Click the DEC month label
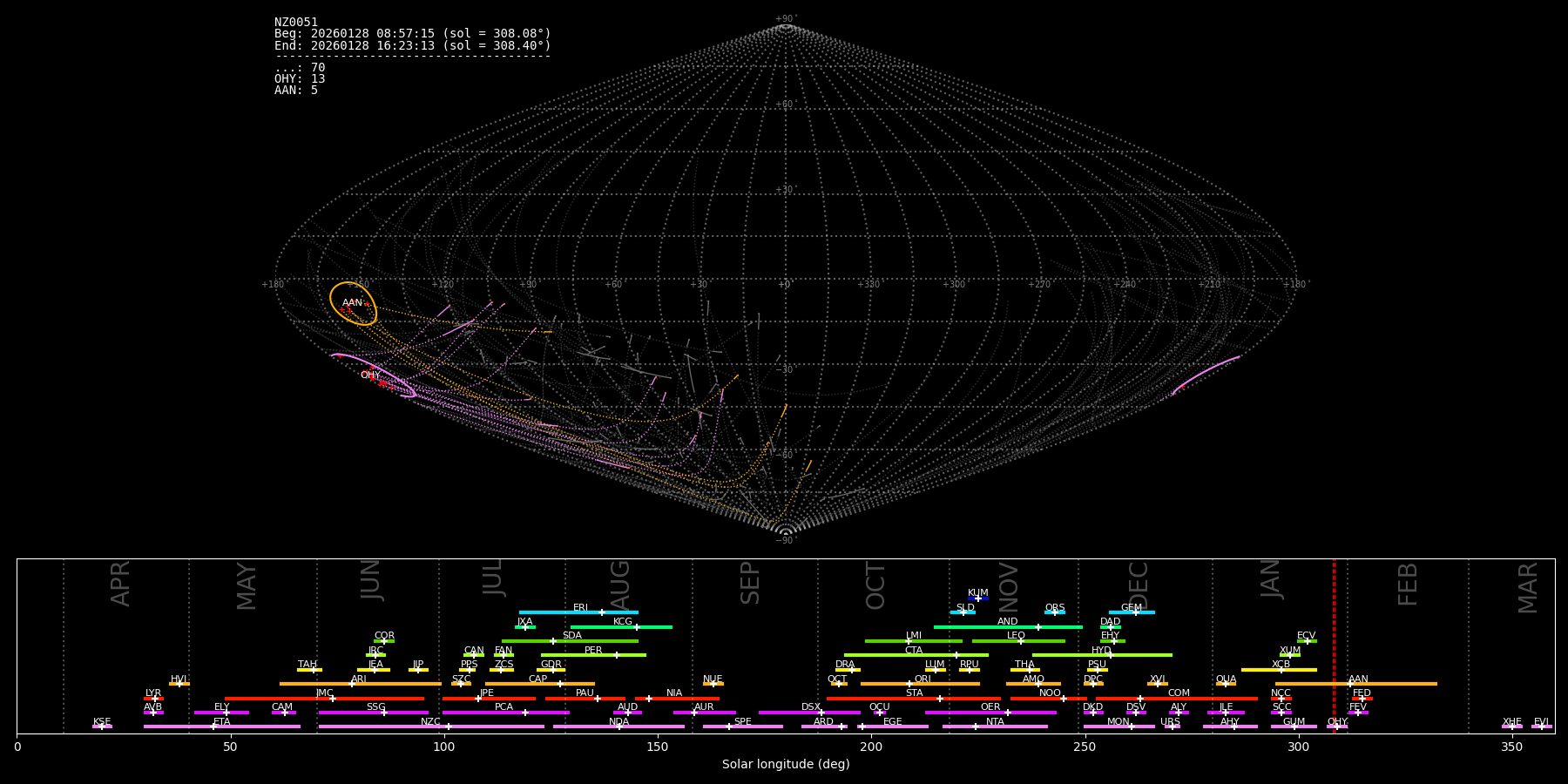The image size is (1568, 784). pyautogui.click(x=1139, y=586)
